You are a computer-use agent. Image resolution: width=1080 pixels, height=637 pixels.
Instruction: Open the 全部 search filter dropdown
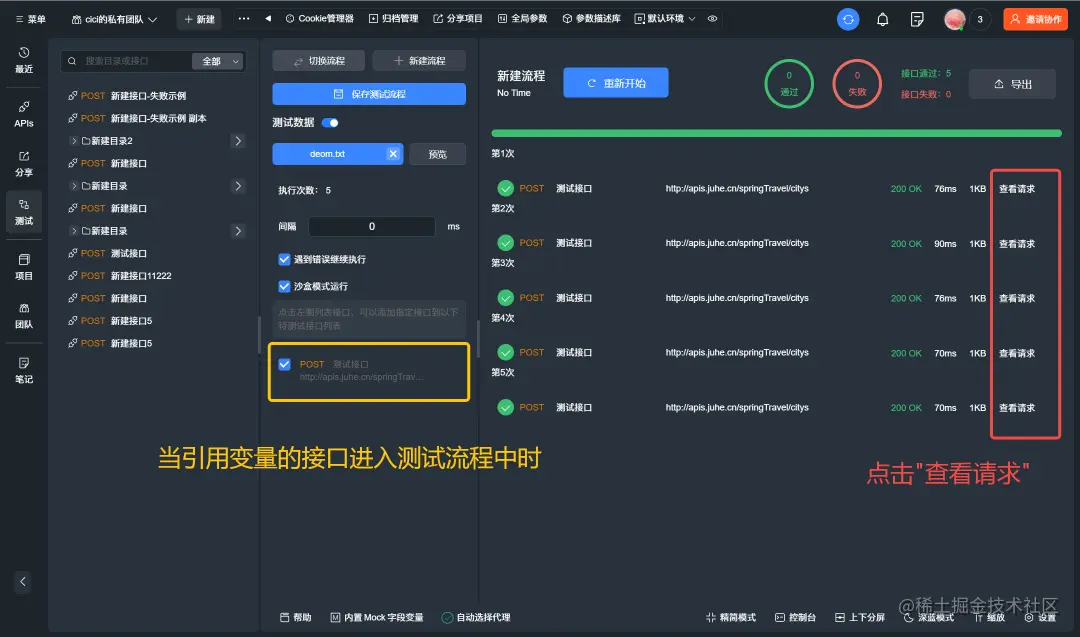point(218,61)
